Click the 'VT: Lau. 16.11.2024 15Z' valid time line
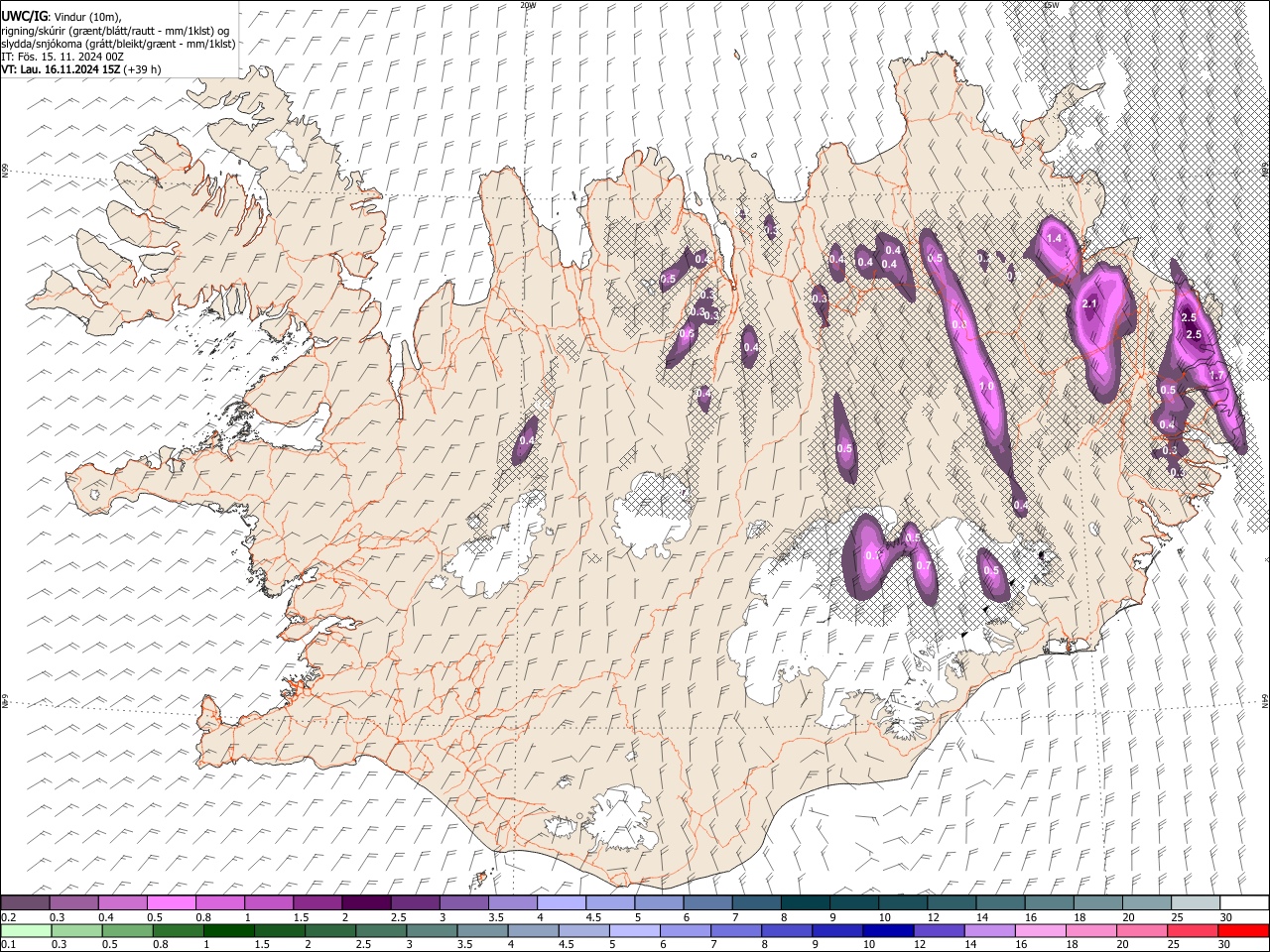Viewport: 1270px width, 952px height. pyautogui.click(x=81, y=69)
